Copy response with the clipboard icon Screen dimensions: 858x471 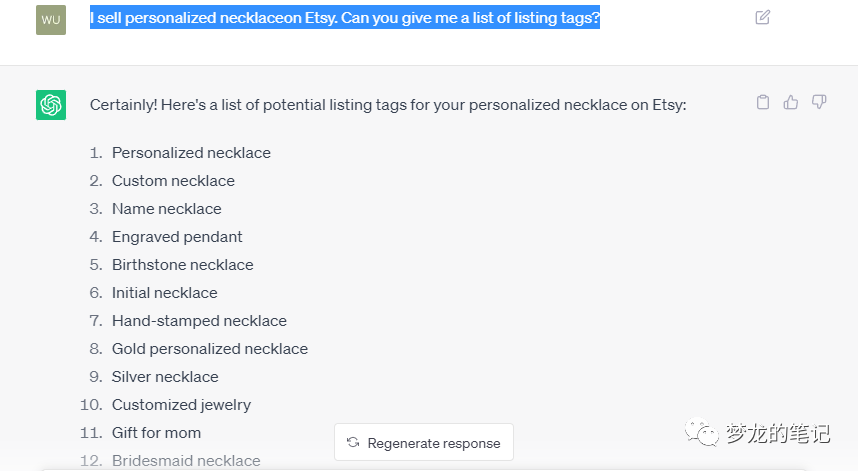763,102
